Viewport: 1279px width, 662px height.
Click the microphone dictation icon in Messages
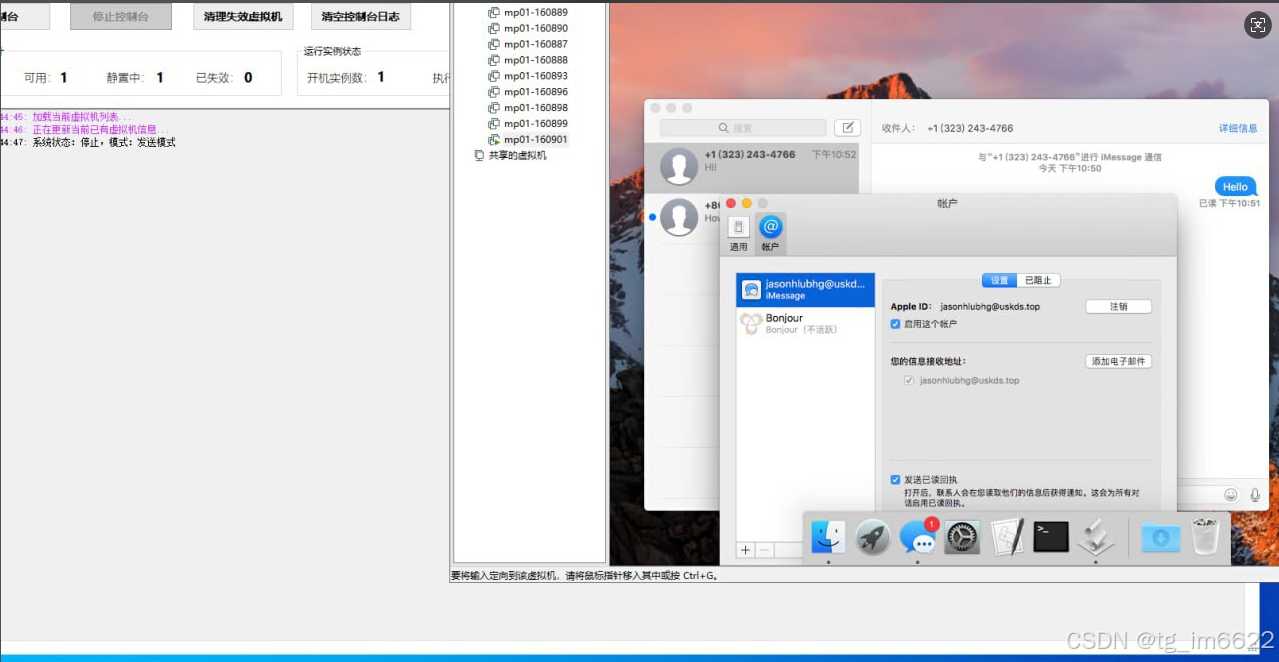1255,494
